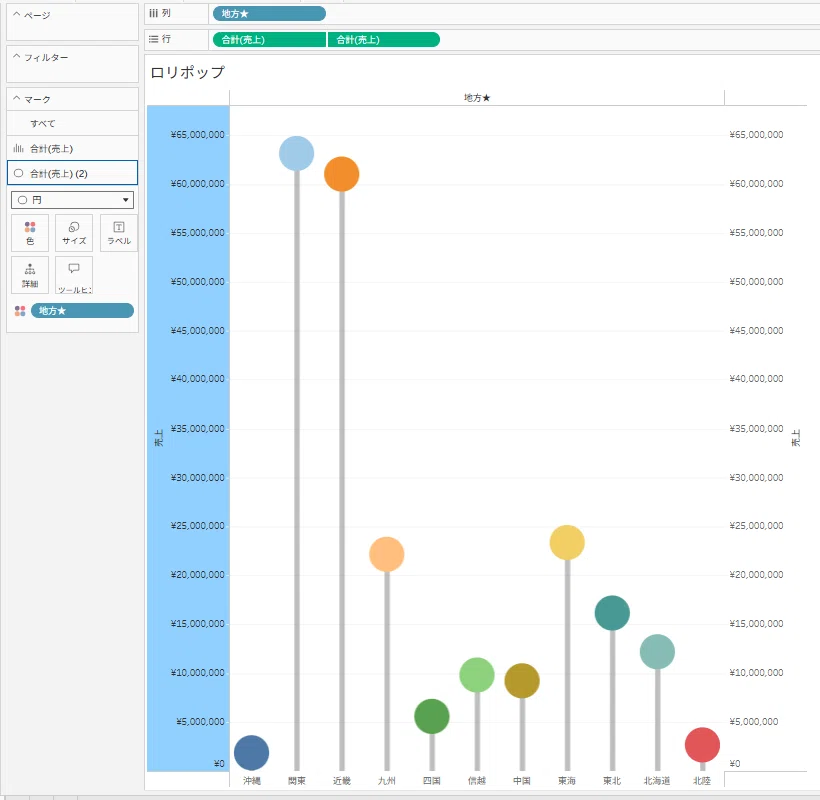Open the Detail (詳細) marks card button
The width and height of the screenshot is (820, 800).
click(30, 275)
